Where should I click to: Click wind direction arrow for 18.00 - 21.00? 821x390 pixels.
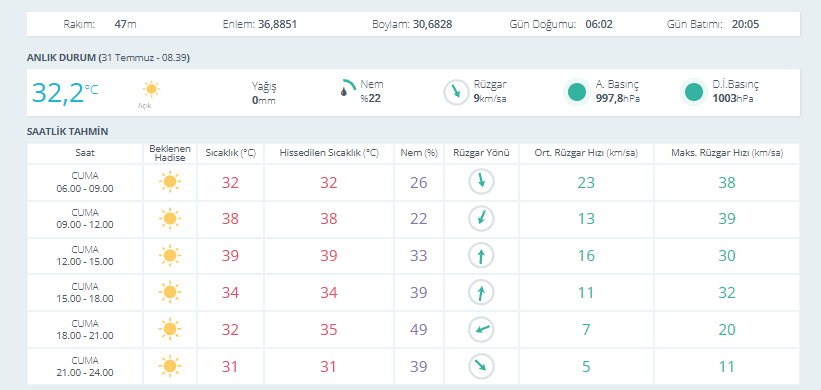(481, 329)
